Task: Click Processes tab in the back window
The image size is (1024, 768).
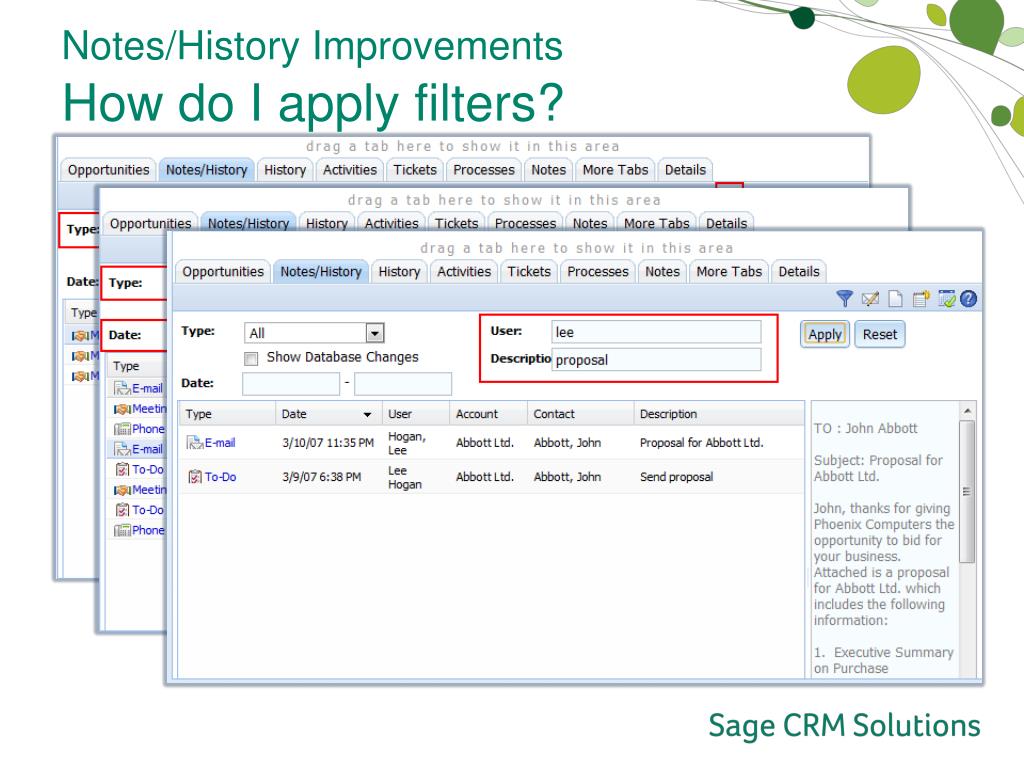Action: point(484,170)
